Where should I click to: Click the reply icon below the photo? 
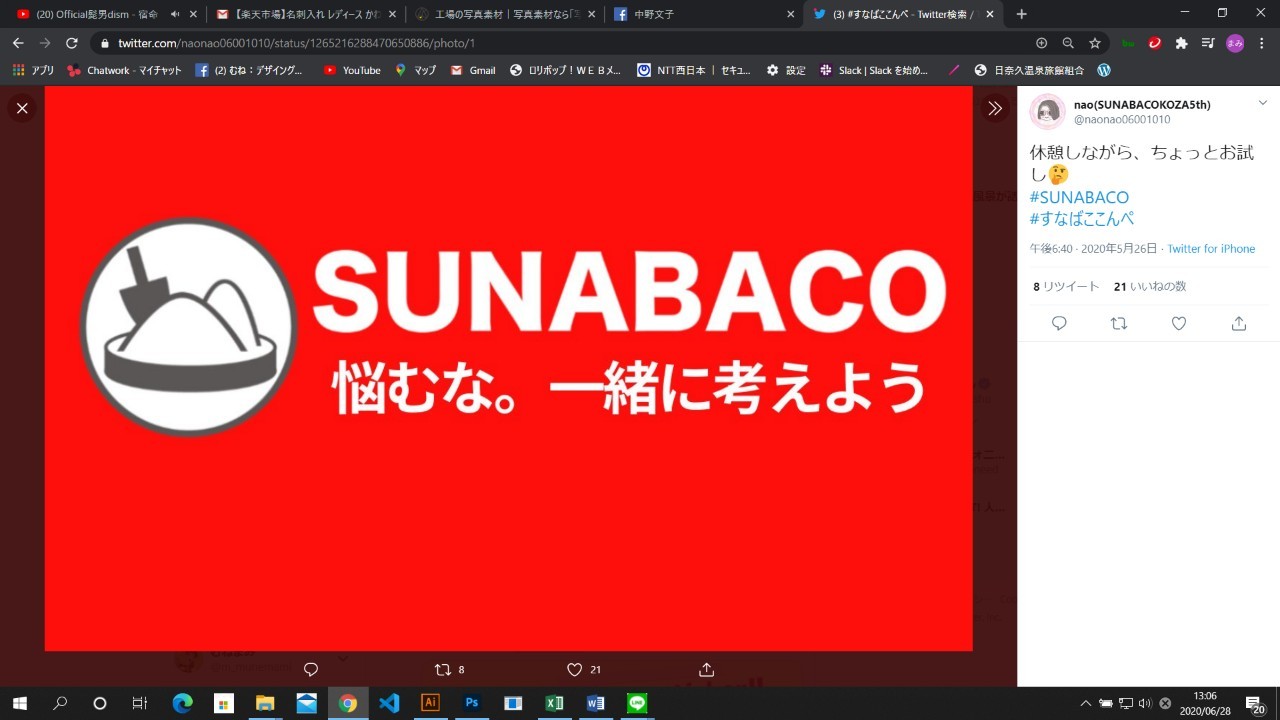(310, 669)
